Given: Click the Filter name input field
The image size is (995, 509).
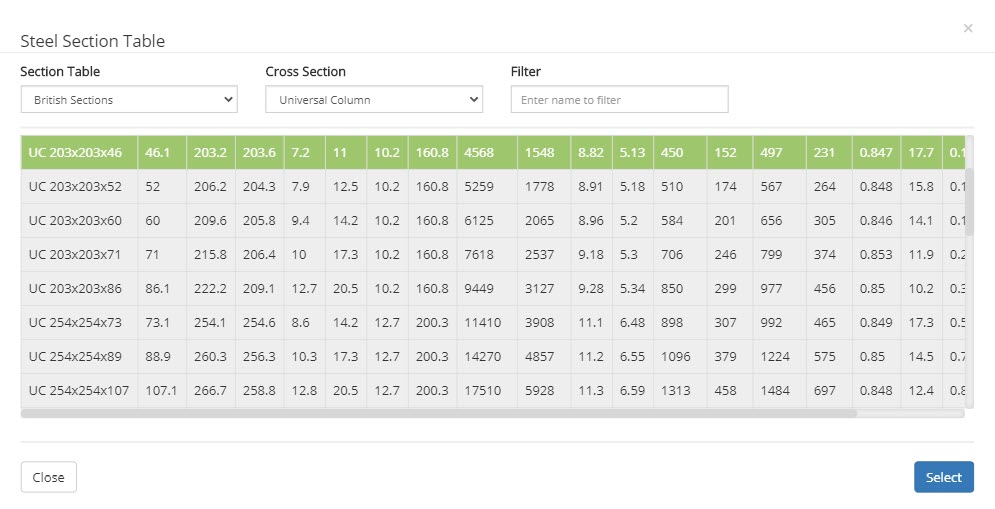Looking at the screenshot, I should [619, 100].
